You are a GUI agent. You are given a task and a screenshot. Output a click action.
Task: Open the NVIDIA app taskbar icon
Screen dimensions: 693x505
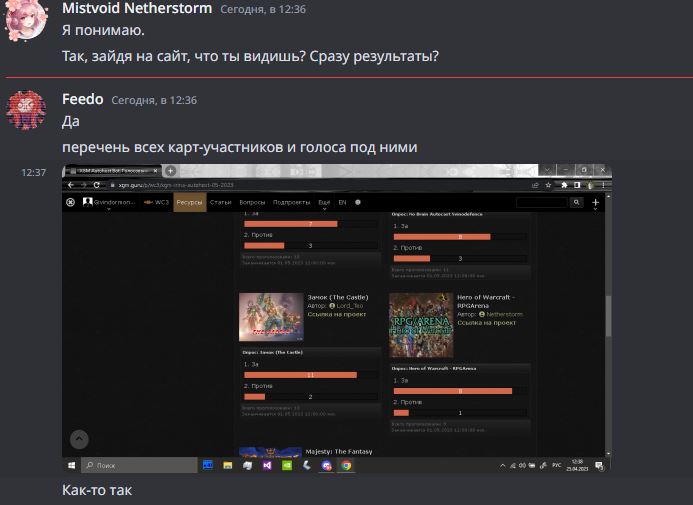tap(287, 465)
